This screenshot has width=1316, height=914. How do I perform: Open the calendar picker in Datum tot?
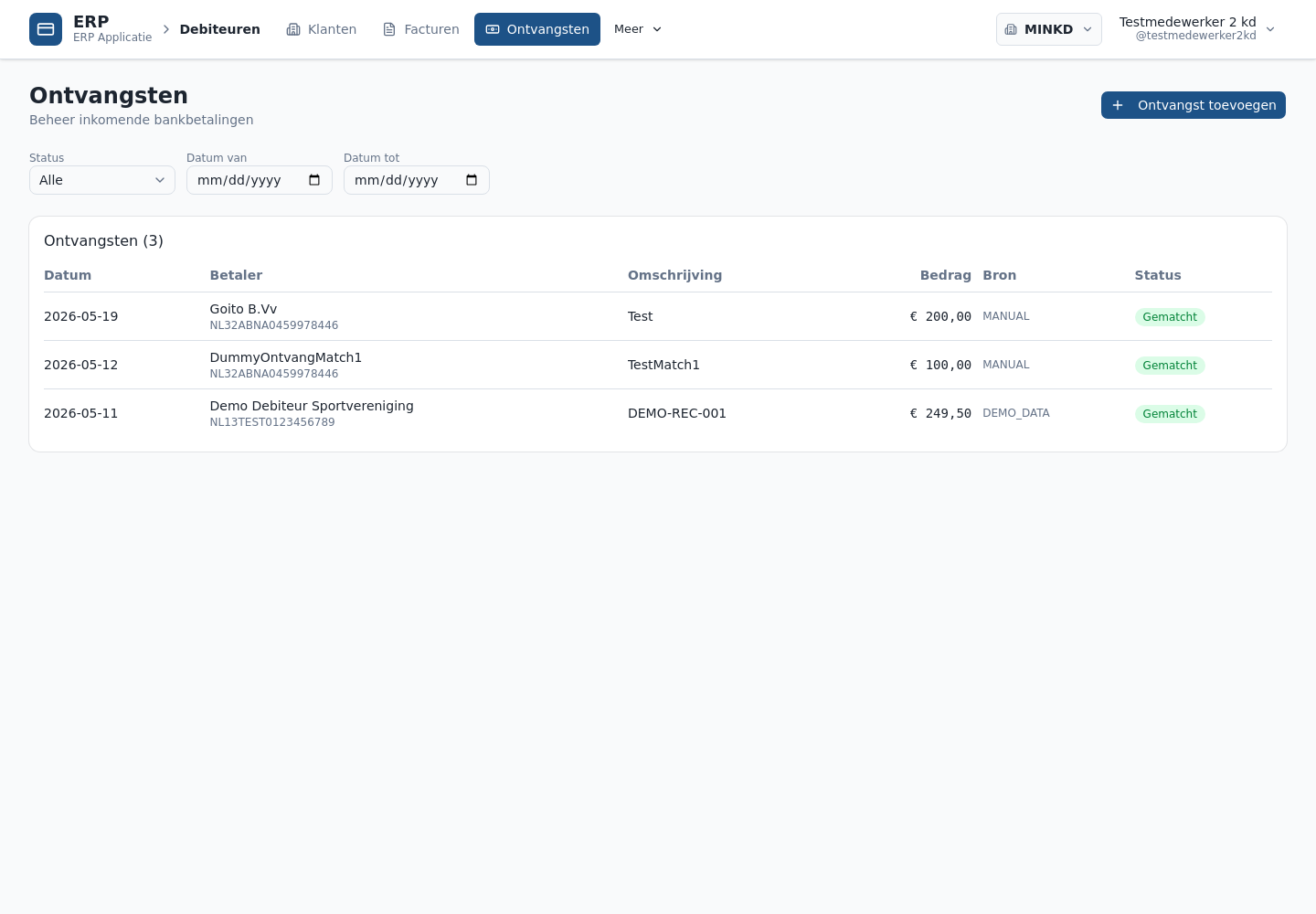click(x=472, y=180)
